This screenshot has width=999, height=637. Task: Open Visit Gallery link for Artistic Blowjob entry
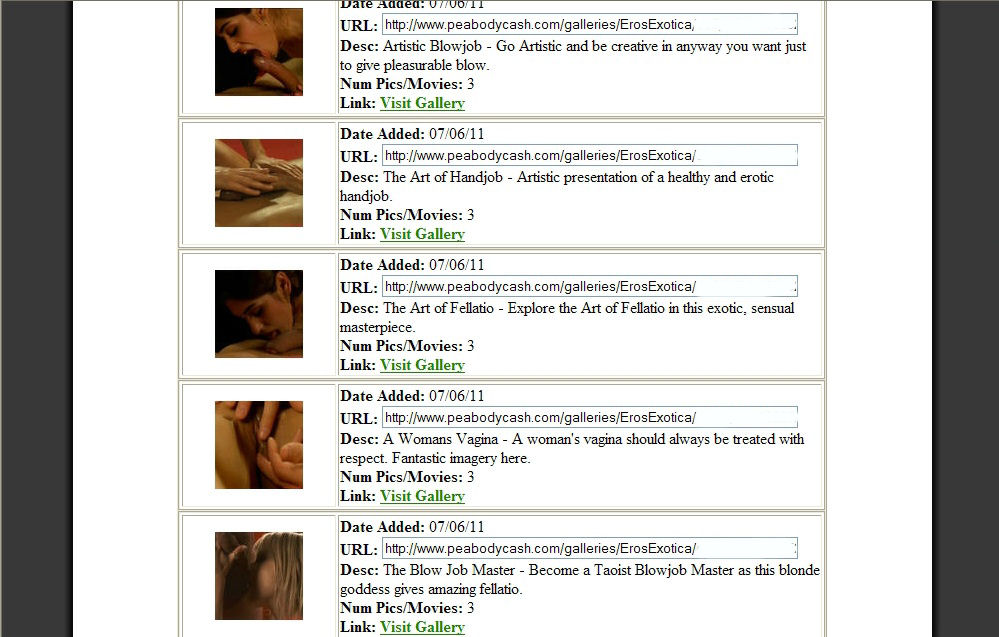click(422, 103)
